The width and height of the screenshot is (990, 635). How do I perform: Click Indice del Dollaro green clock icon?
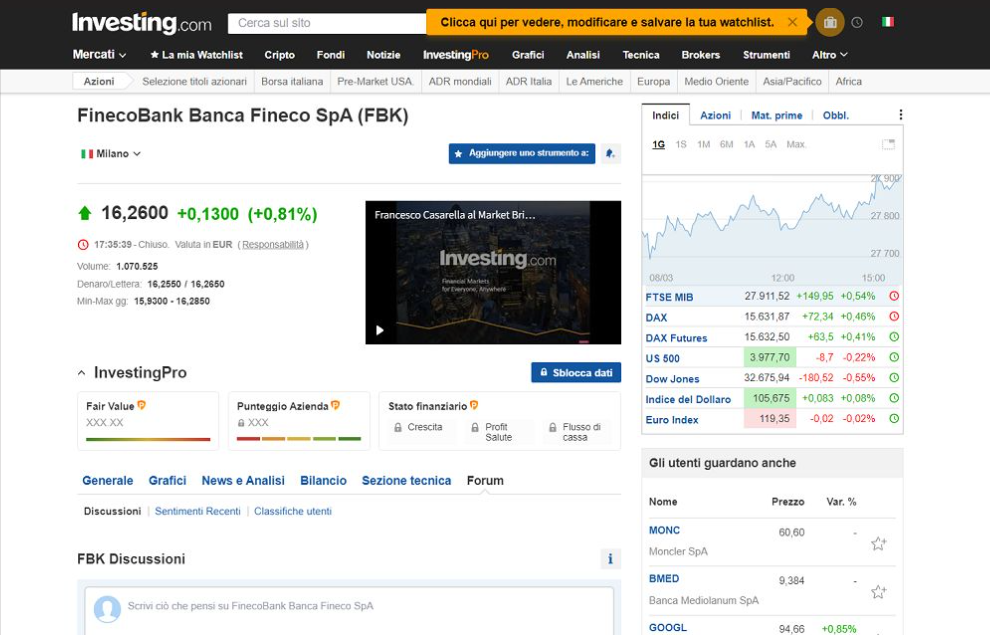894,398
